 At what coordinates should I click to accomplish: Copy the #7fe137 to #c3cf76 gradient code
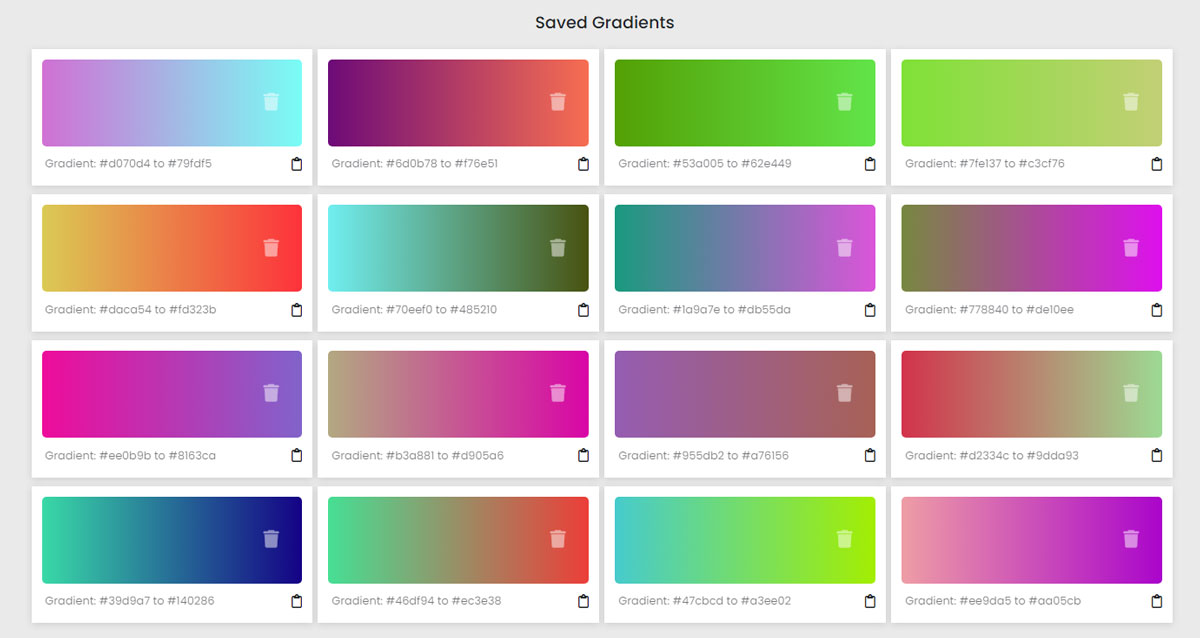(x=1157, y=163)
